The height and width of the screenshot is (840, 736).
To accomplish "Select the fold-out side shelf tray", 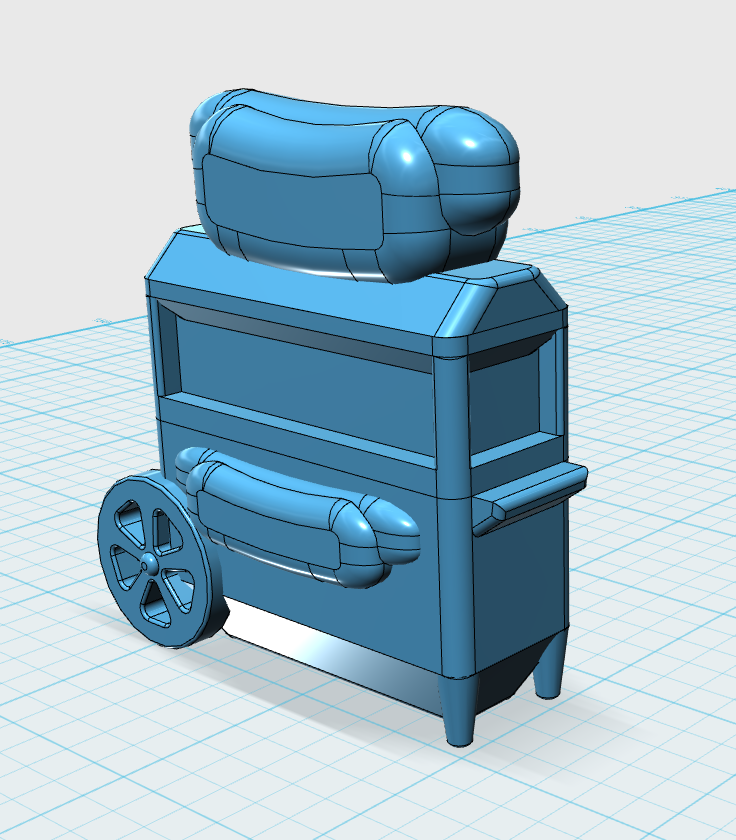I will point(530,497).
